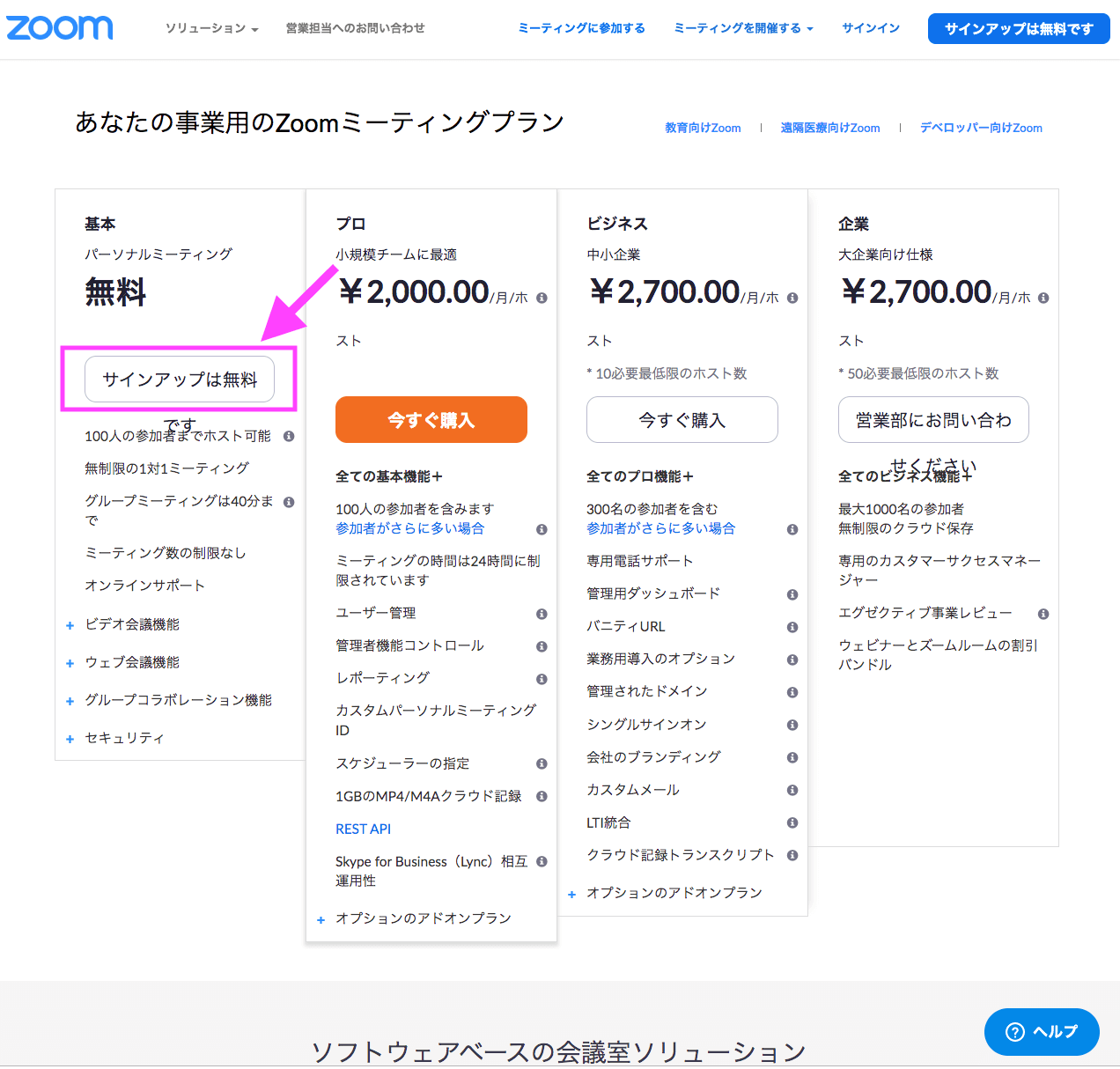Screen dimensions: 1120x1069
Task: Click 営業部にお問い合わせ button in 企業 plan
Action: [x=933, y=420]
